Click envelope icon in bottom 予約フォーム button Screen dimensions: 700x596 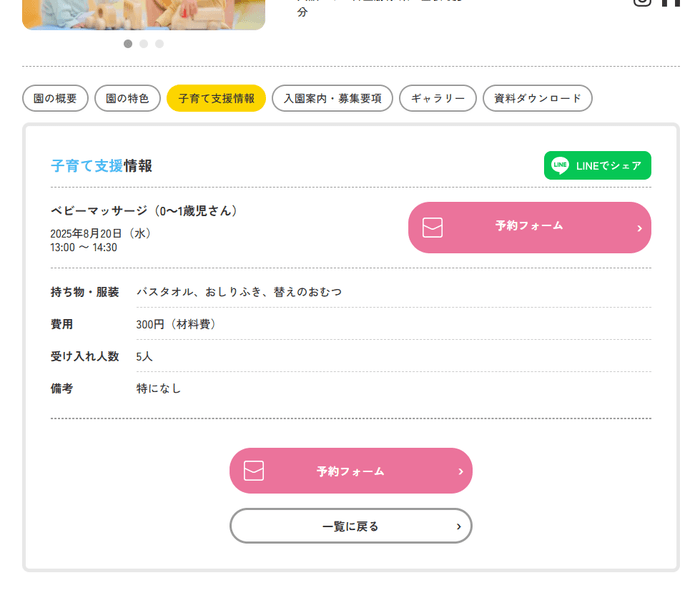coord(254,471)
